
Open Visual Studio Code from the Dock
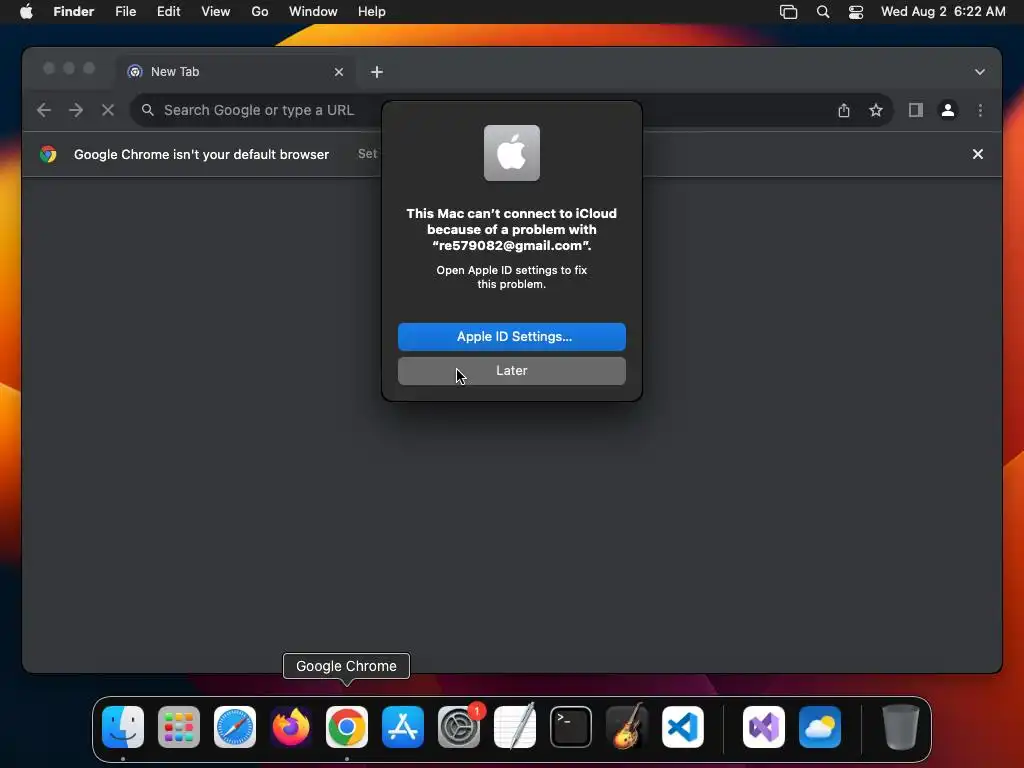(x=683, y=727)
